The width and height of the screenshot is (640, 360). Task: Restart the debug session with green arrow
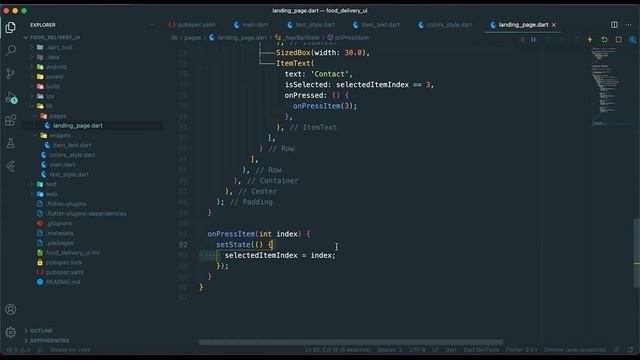tap(604, 40)
